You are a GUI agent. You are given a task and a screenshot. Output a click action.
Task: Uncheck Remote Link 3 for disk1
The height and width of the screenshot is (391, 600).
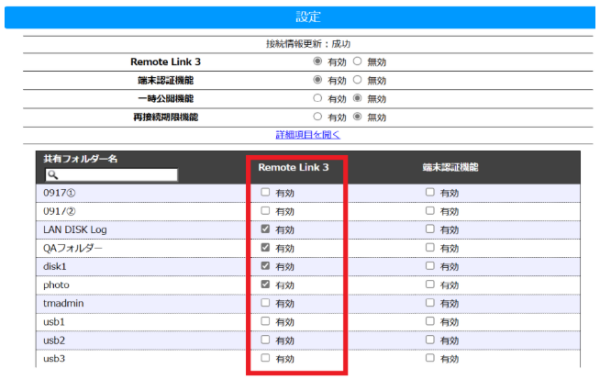(x=265, y=266)
